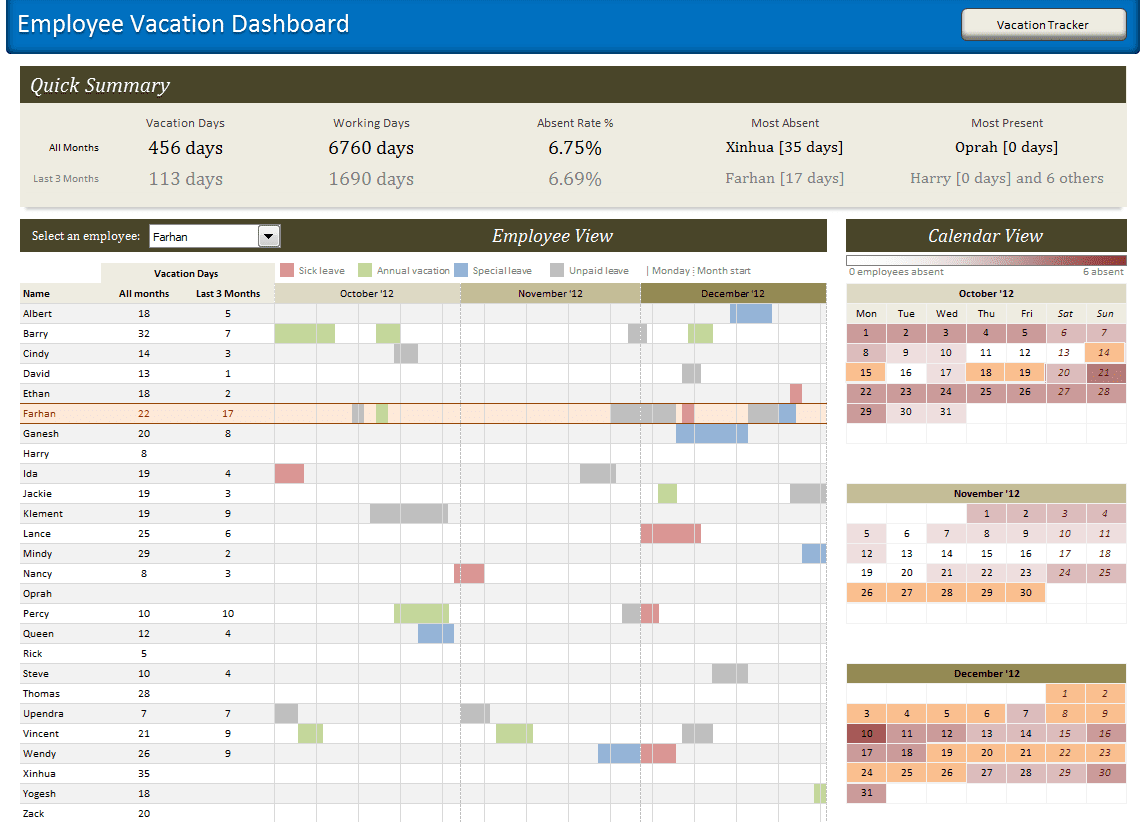Click the Unpaid leave legend swatch
This screenshot has width=1148, height=822.
[555, 270]
